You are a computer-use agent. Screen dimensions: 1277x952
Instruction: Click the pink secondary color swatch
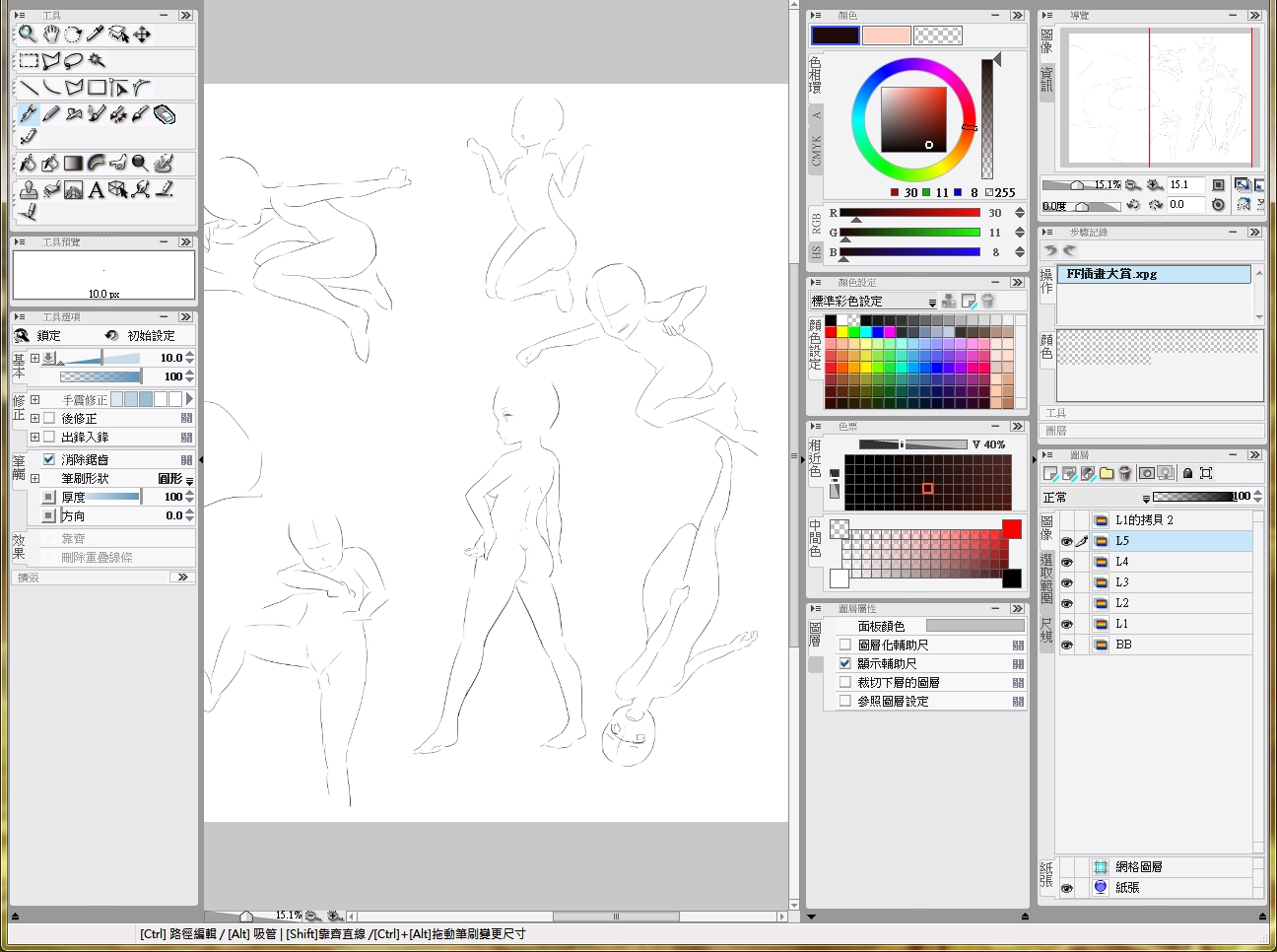886,35
